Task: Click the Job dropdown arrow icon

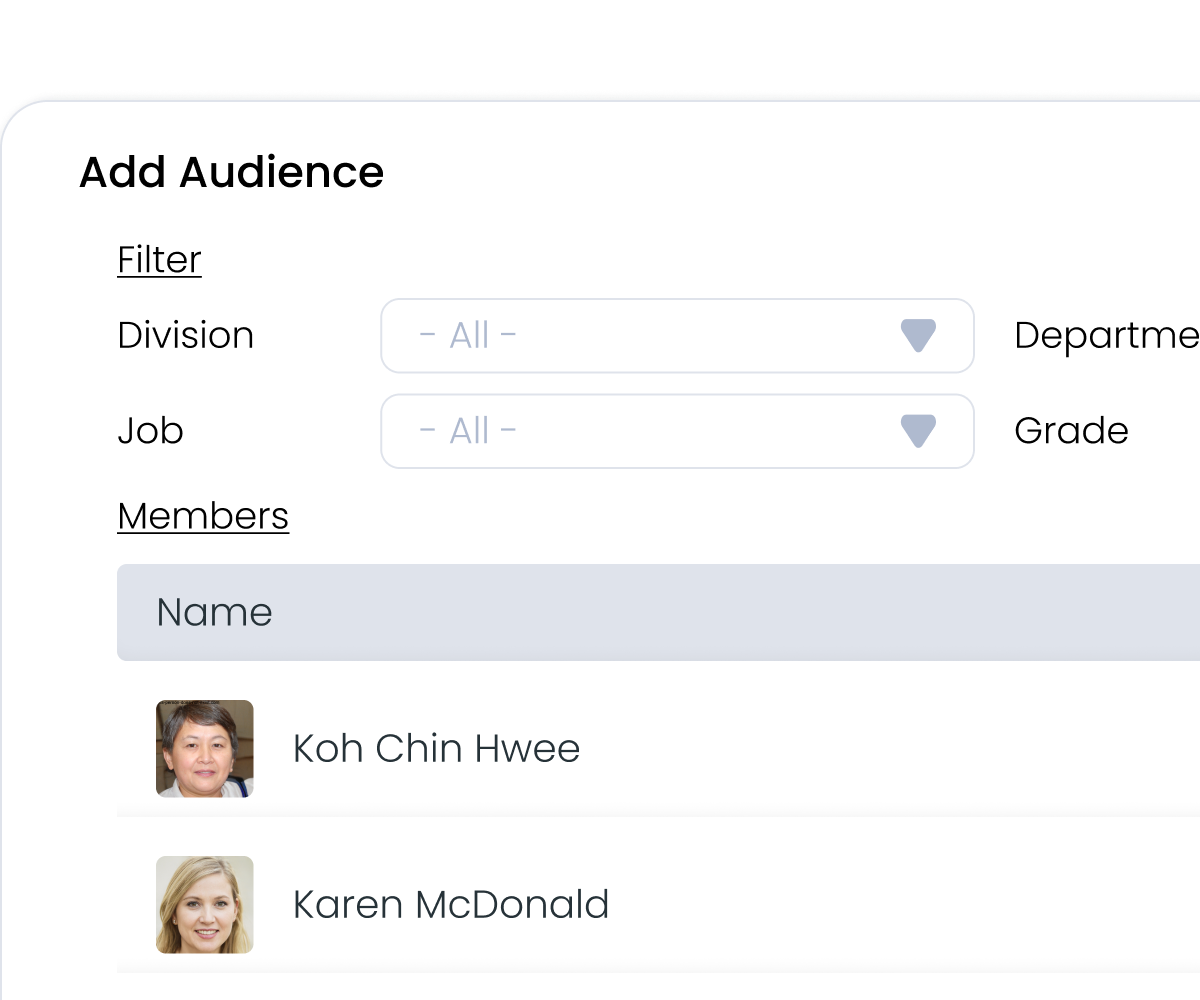Action: (918, 431)
